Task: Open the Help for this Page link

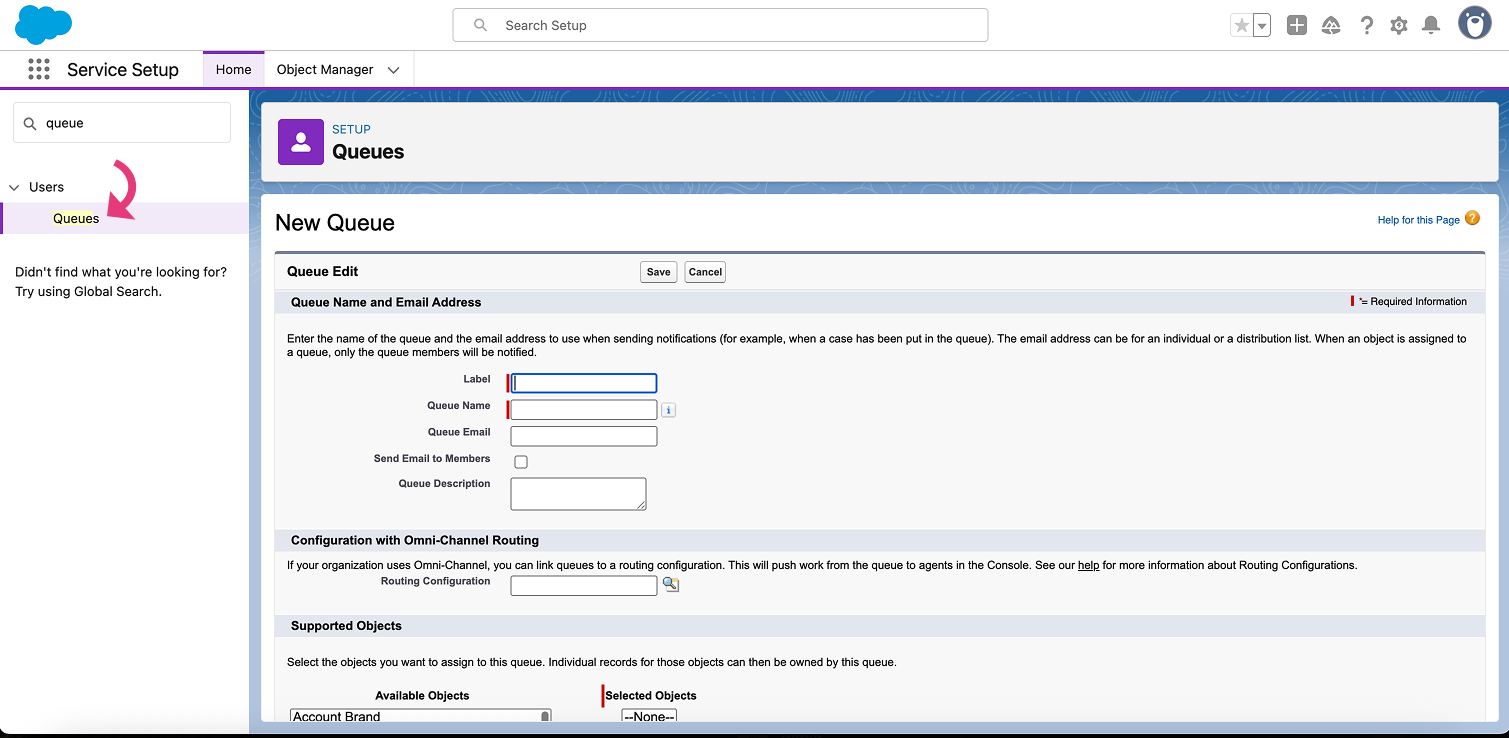Action: [1418, 220]
